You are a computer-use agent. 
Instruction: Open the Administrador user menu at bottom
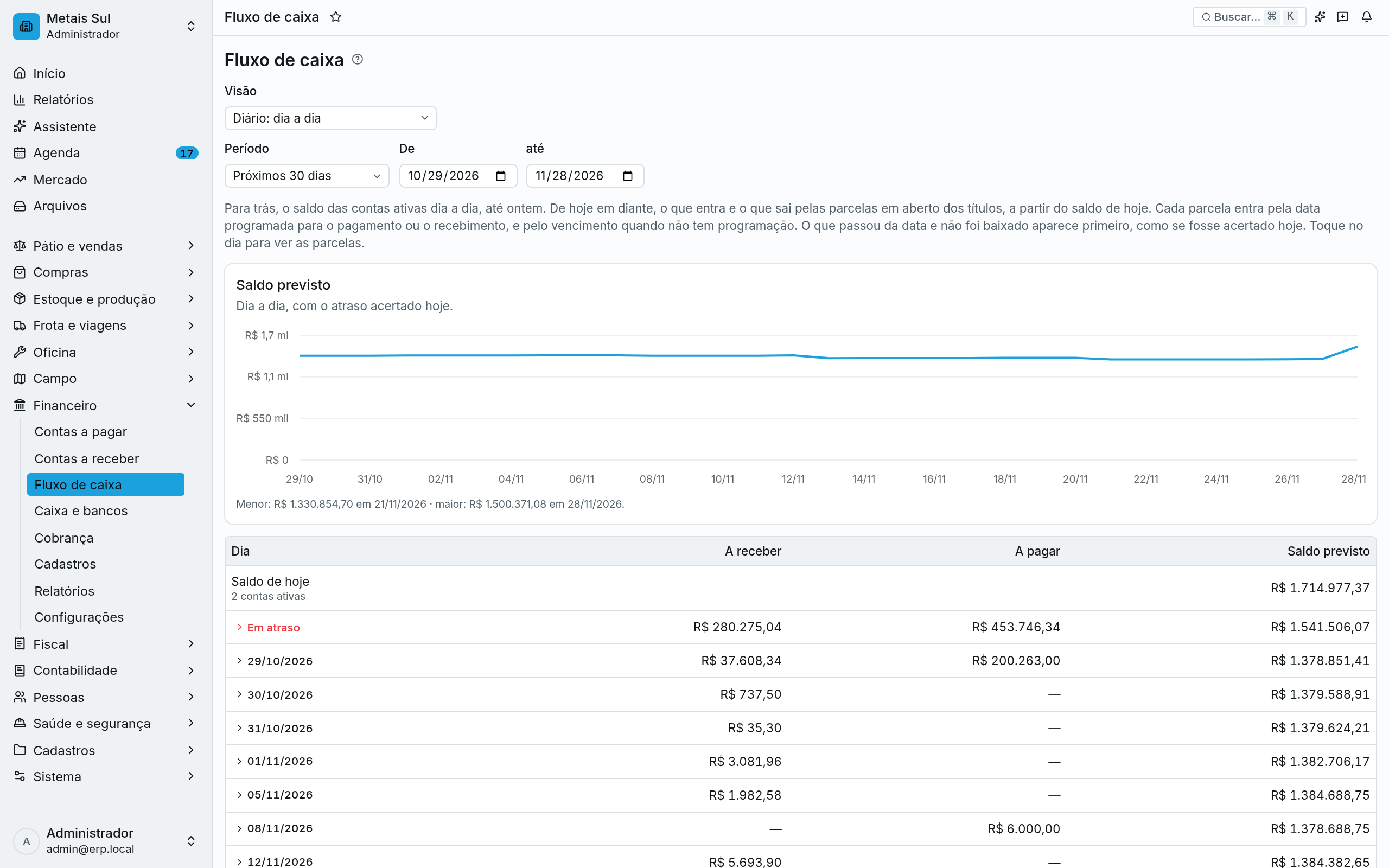point(106,841)
